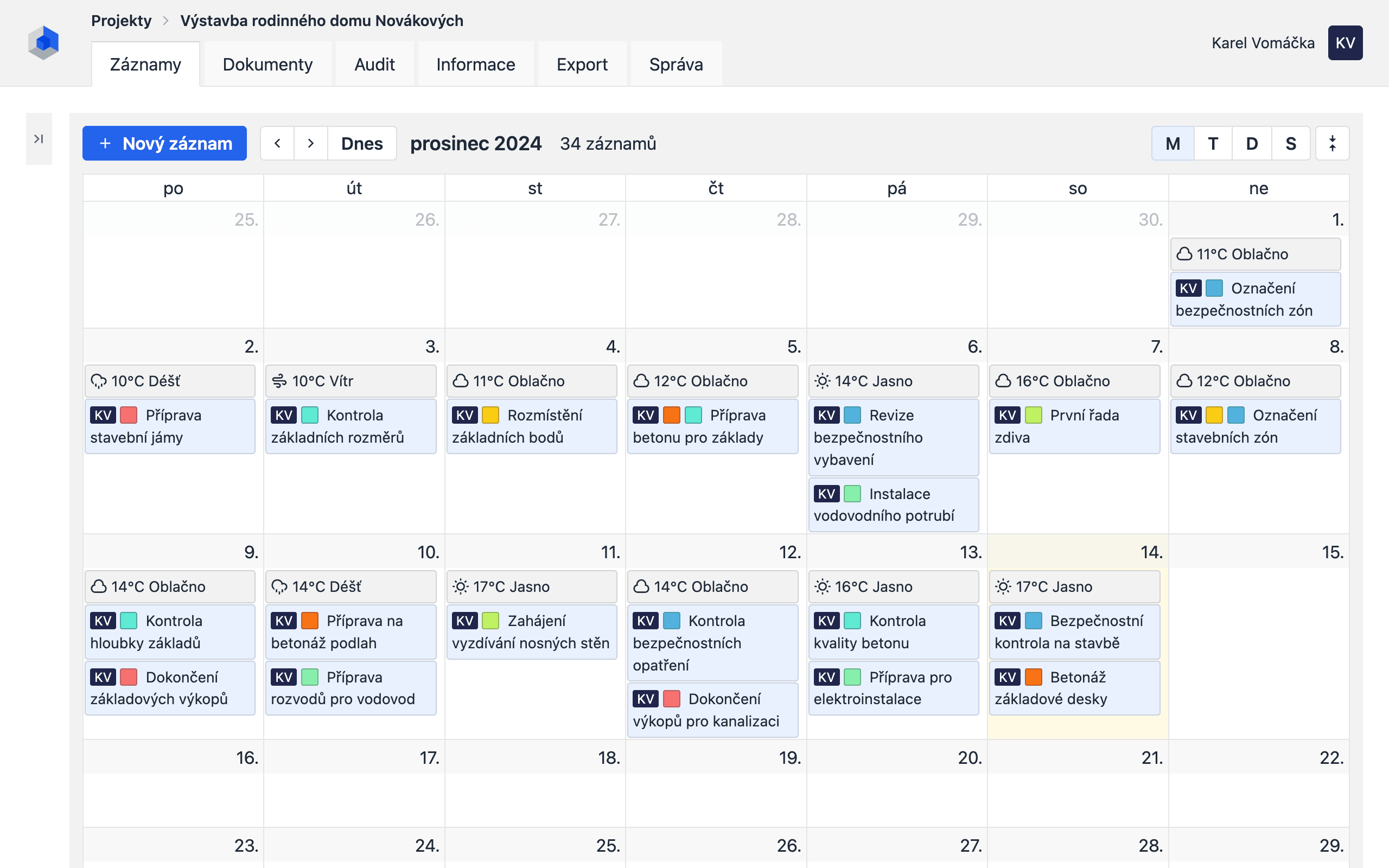Click Výstavba rodinného domu Novákových breadcrumb

tap(321, 21)
